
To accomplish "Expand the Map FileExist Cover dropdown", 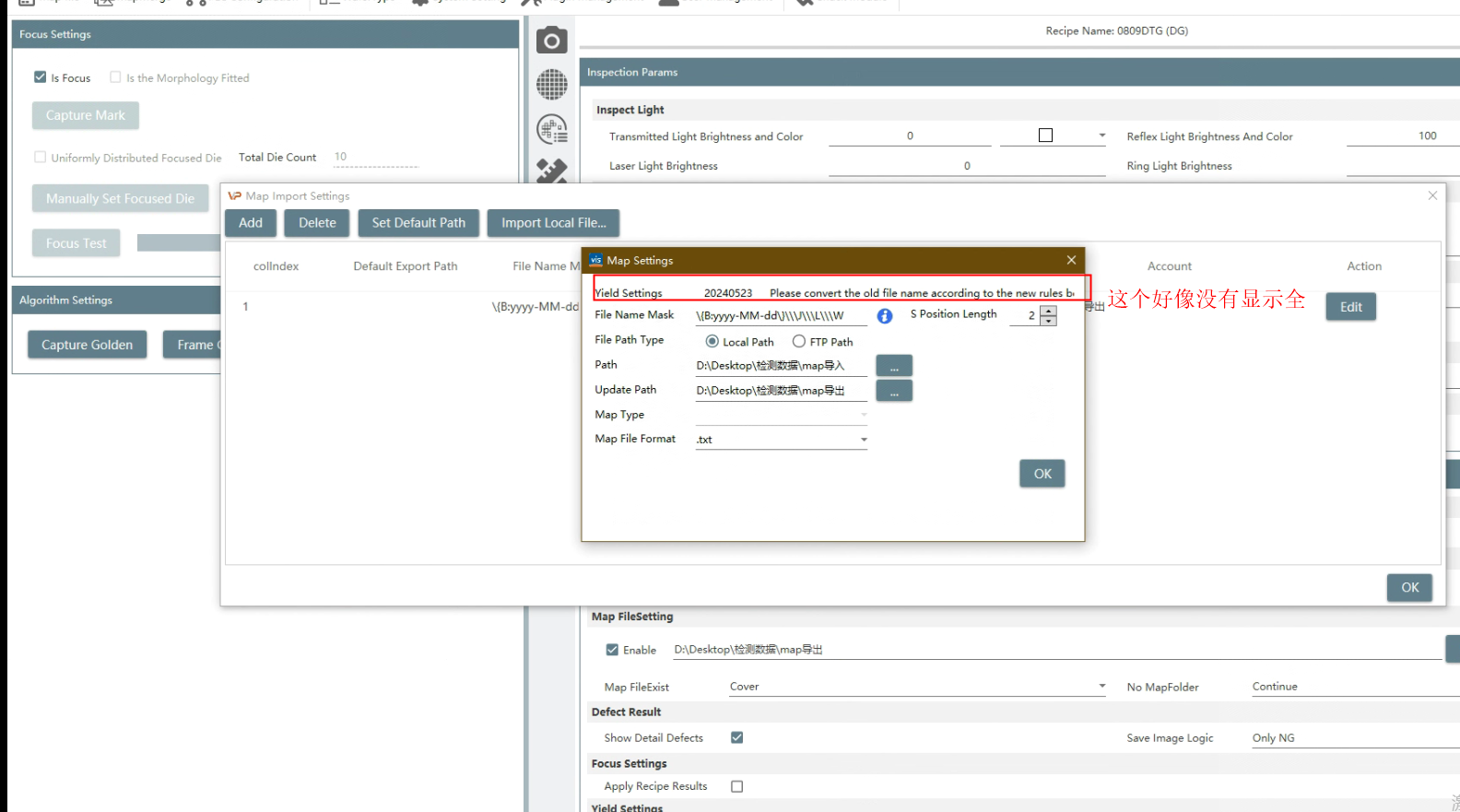I will 1101,687.
